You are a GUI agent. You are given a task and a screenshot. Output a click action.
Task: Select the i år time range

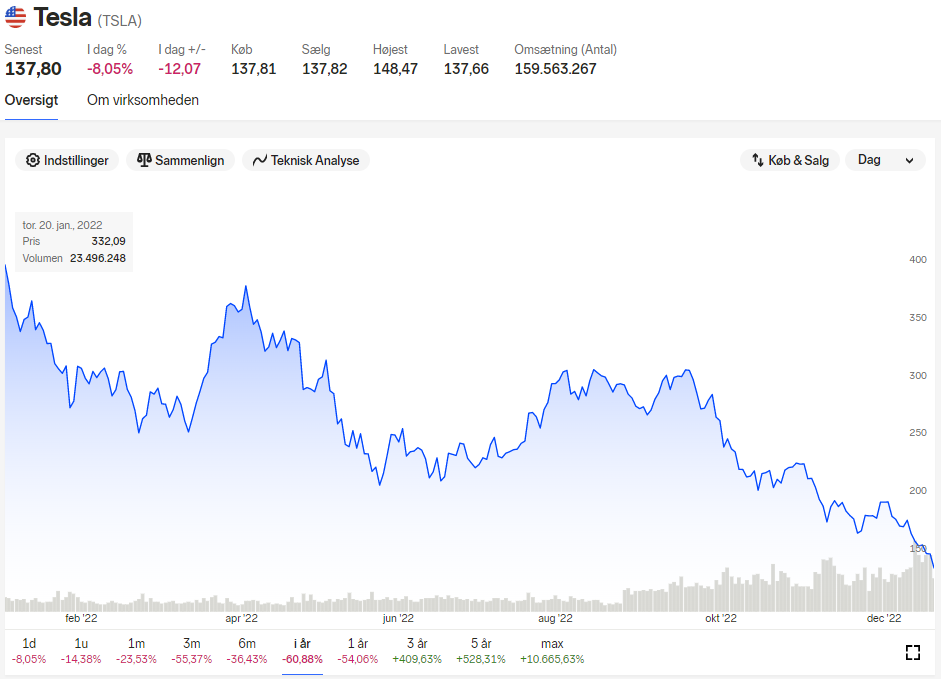(x=302, y=651)
